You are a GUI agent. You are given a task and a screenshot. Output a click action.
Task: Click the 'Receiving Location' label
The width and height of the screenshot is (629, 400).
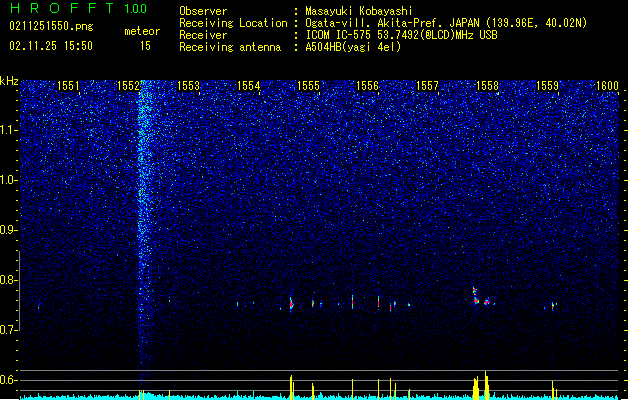pos(233,23)
